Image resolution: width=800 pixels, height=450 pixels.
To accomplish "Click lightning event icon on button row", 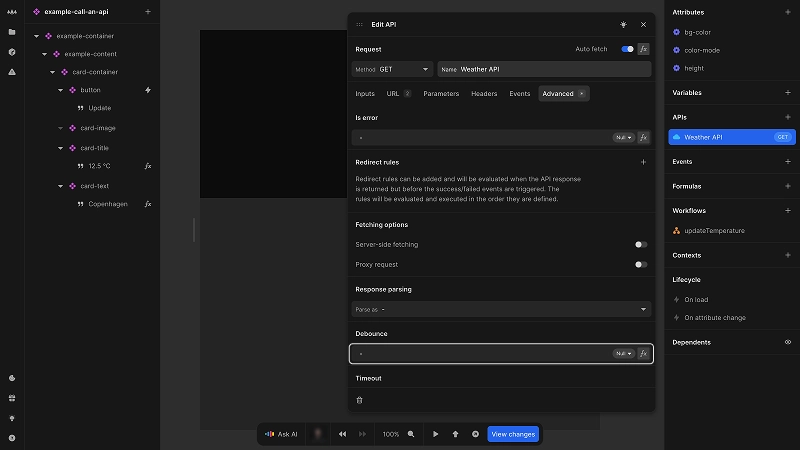I will tap(147, 90).
